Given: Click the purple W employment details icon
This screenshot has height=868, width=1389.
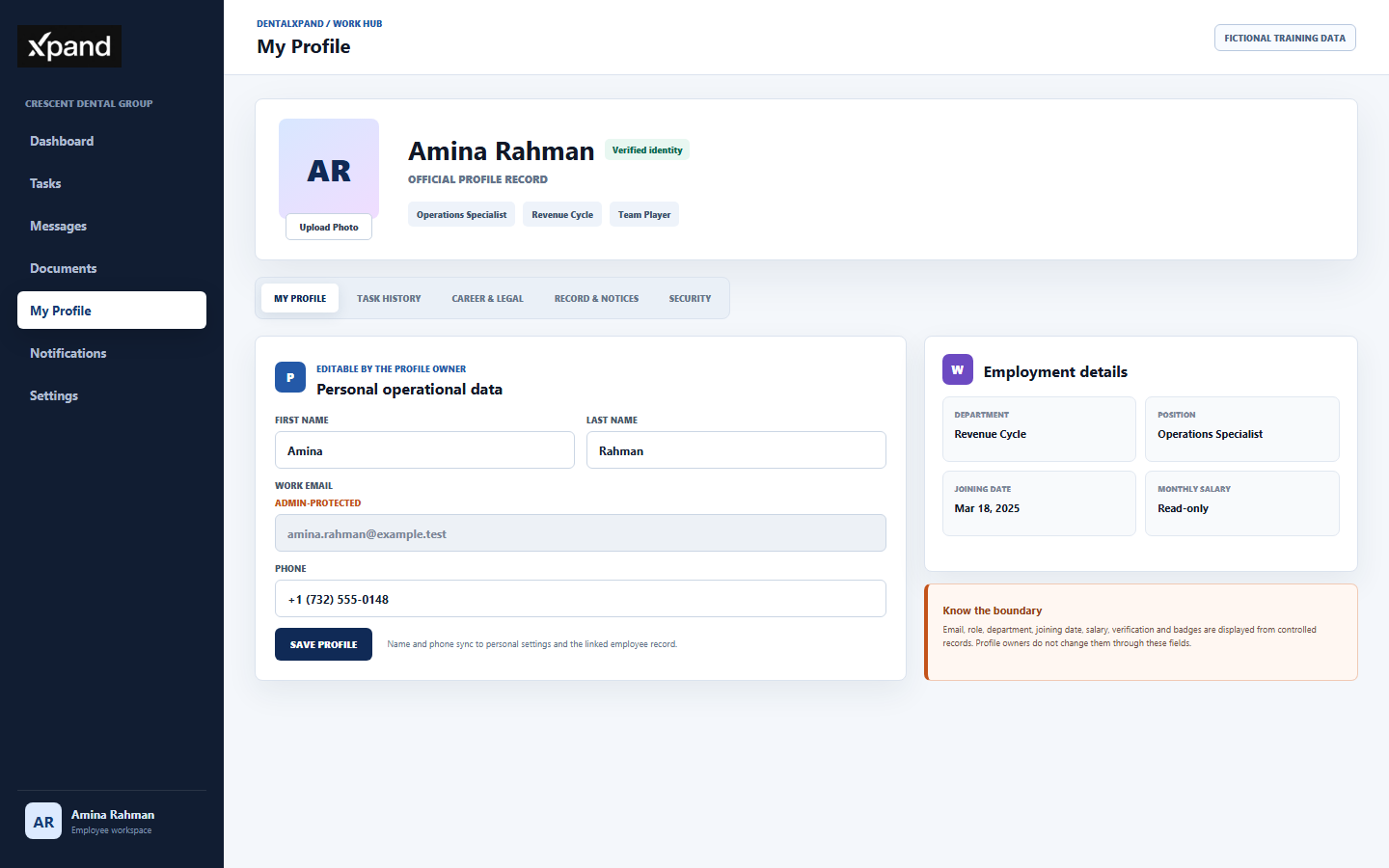Looking at the screenshot, I should 958,369.
